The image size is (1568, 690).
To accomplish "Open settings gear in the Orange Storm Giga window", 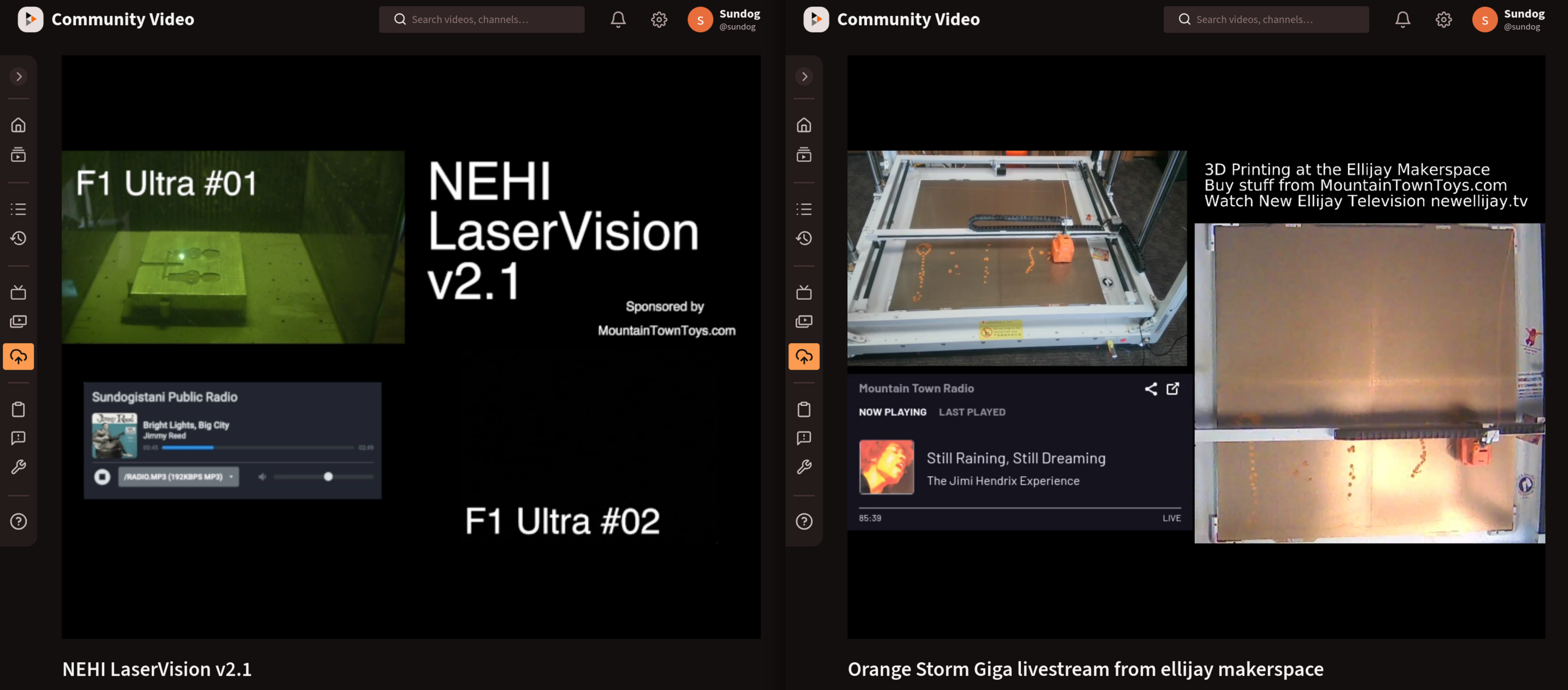I will 1443,20.
